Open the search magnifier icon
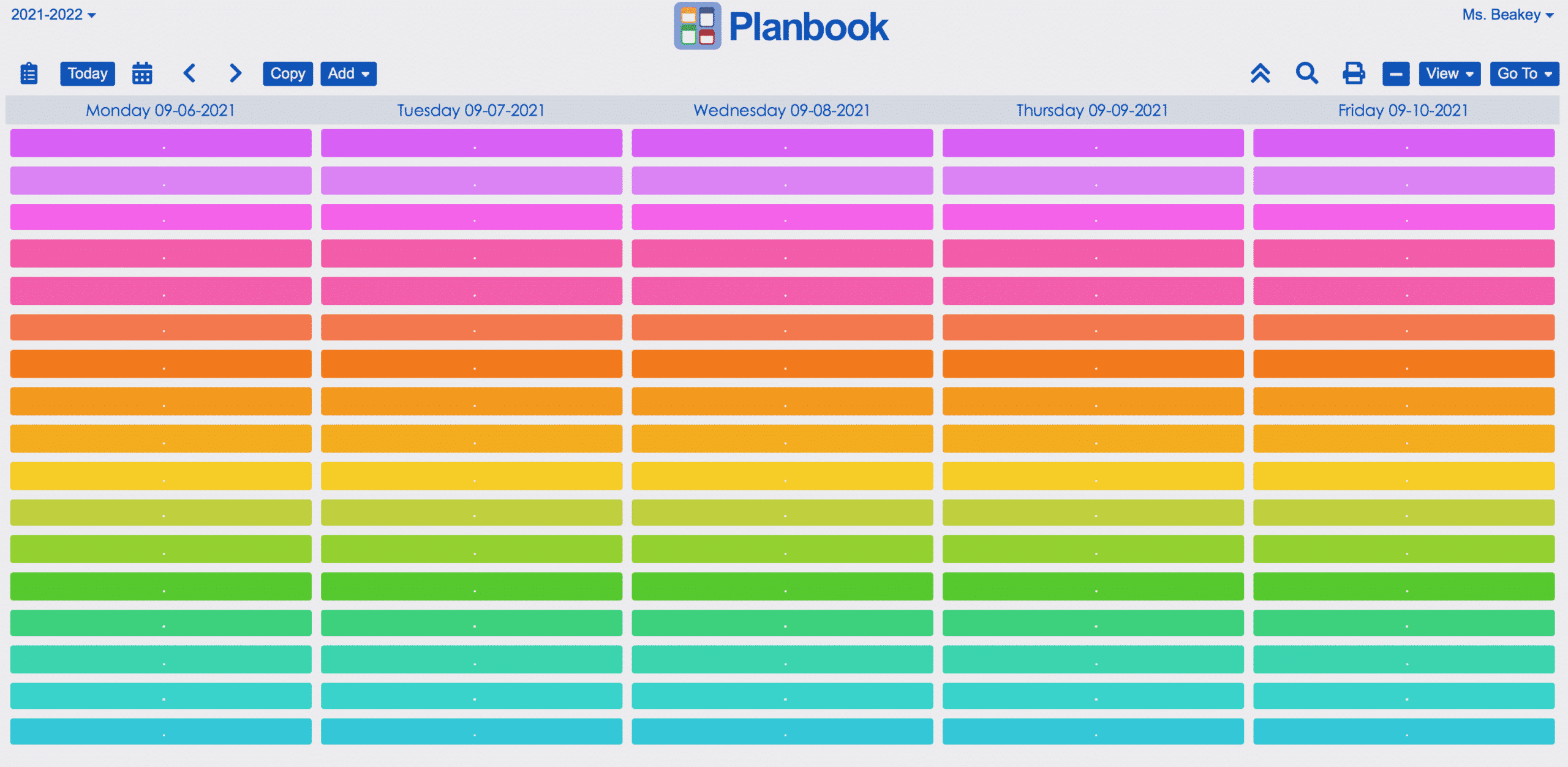1568x767 pixels. tap(1306, 73)
